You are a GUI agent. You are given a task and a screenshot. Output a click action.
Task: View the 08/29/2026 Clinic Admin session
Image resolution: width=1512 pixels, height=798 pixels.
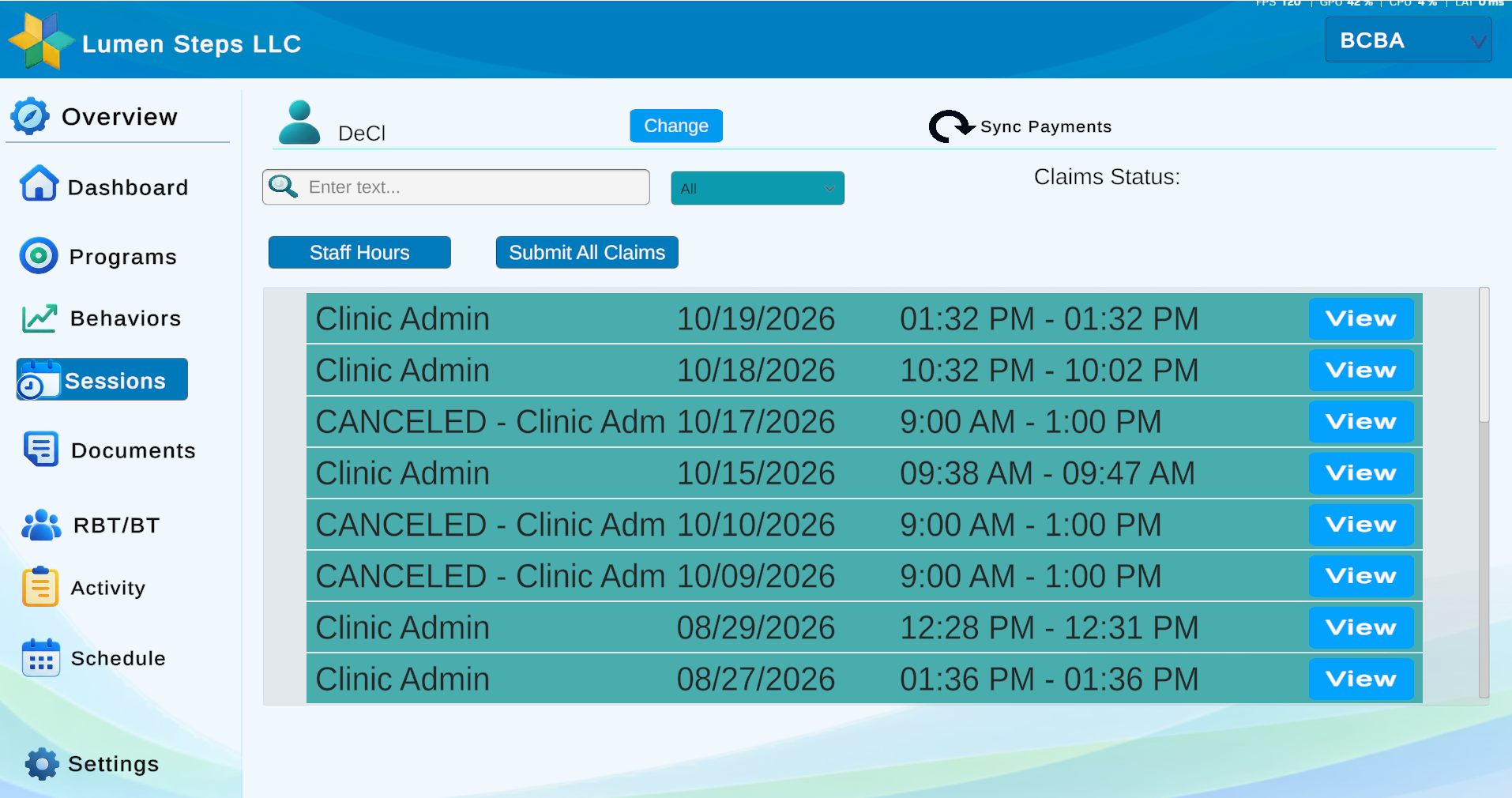point(1361,627)
